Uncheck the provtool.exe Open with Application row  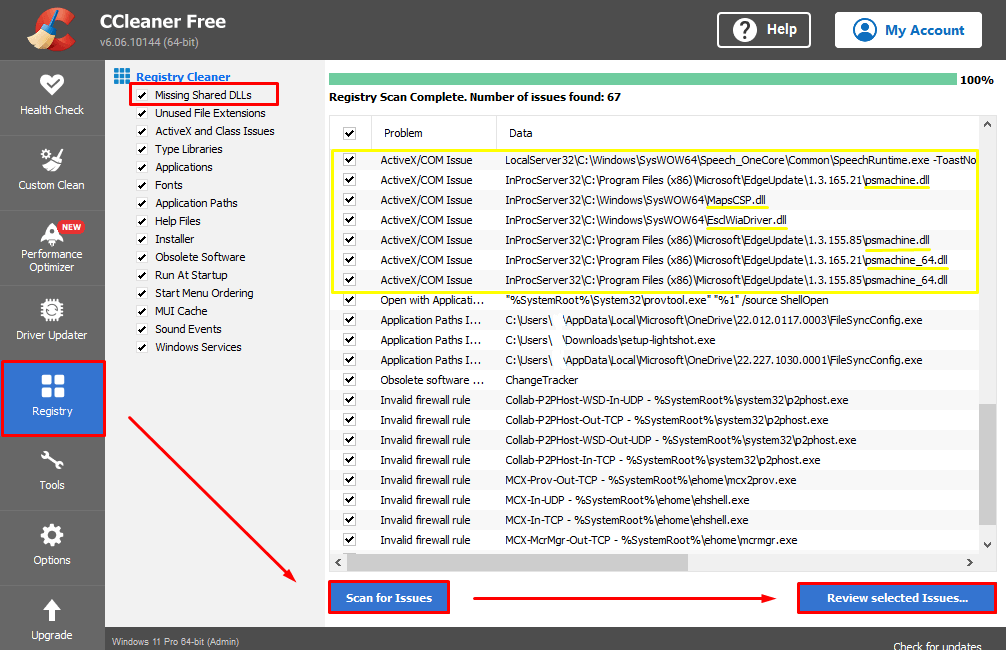(349, 300)
